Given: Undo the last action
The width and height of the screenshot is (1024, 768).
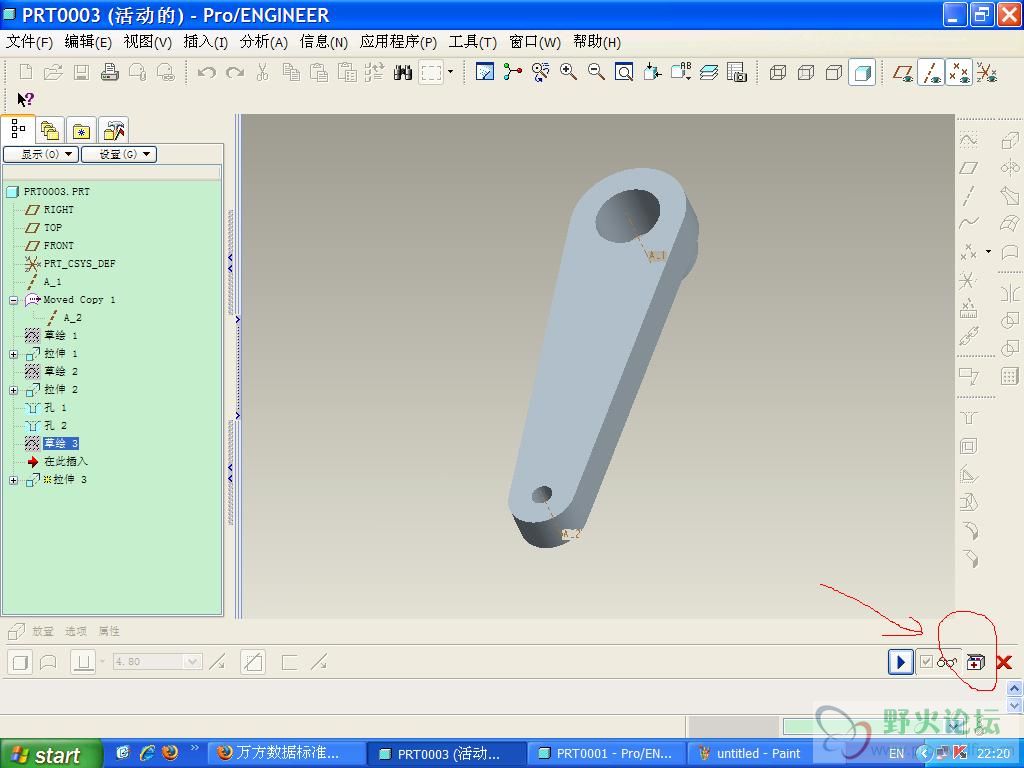Looking at the screenshot, I should click(x=206, y=72).
